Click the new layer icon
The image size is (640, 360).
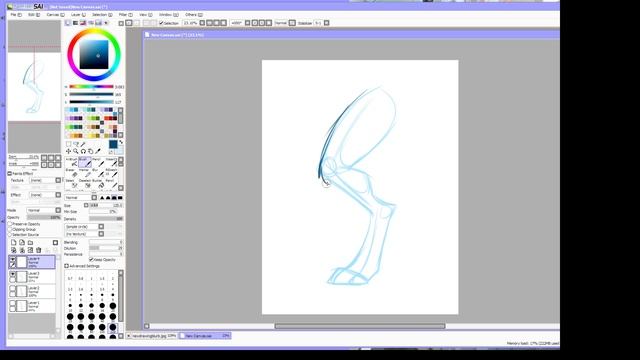tap(13, 242)
